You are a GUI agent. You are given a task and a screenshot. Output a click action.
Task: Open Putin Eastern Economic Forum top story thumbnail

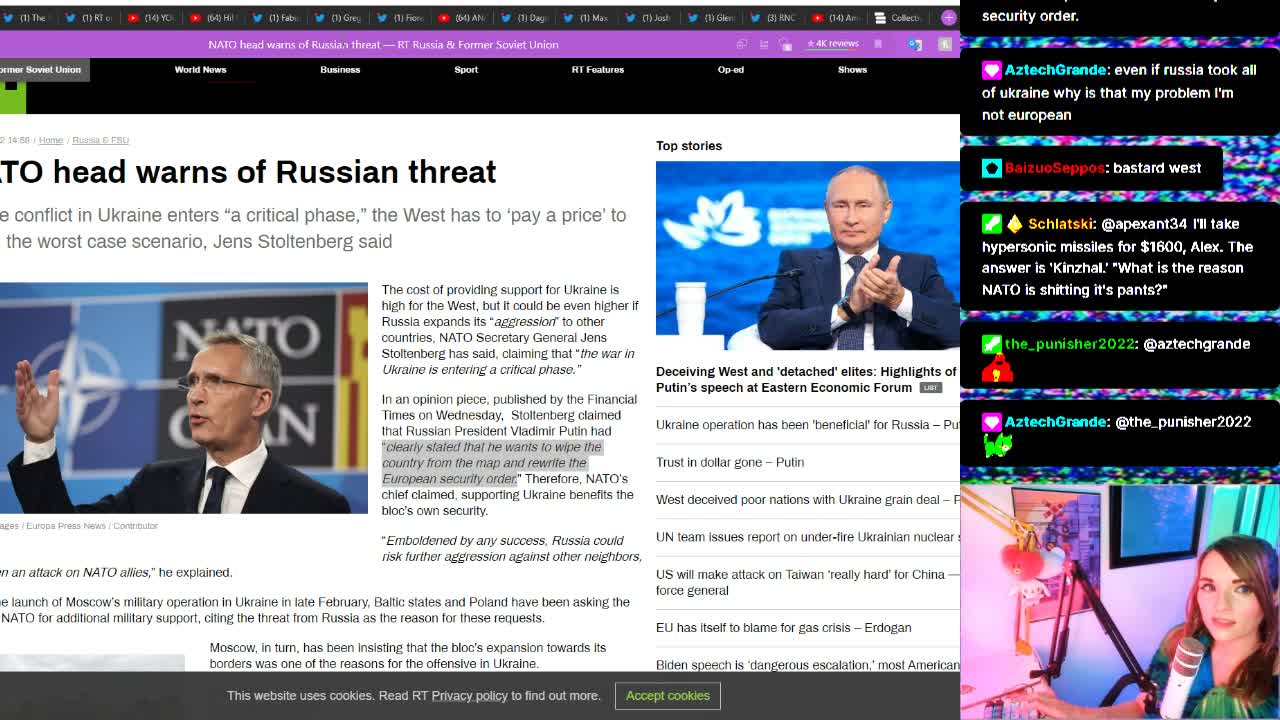(x=808, y=255)
